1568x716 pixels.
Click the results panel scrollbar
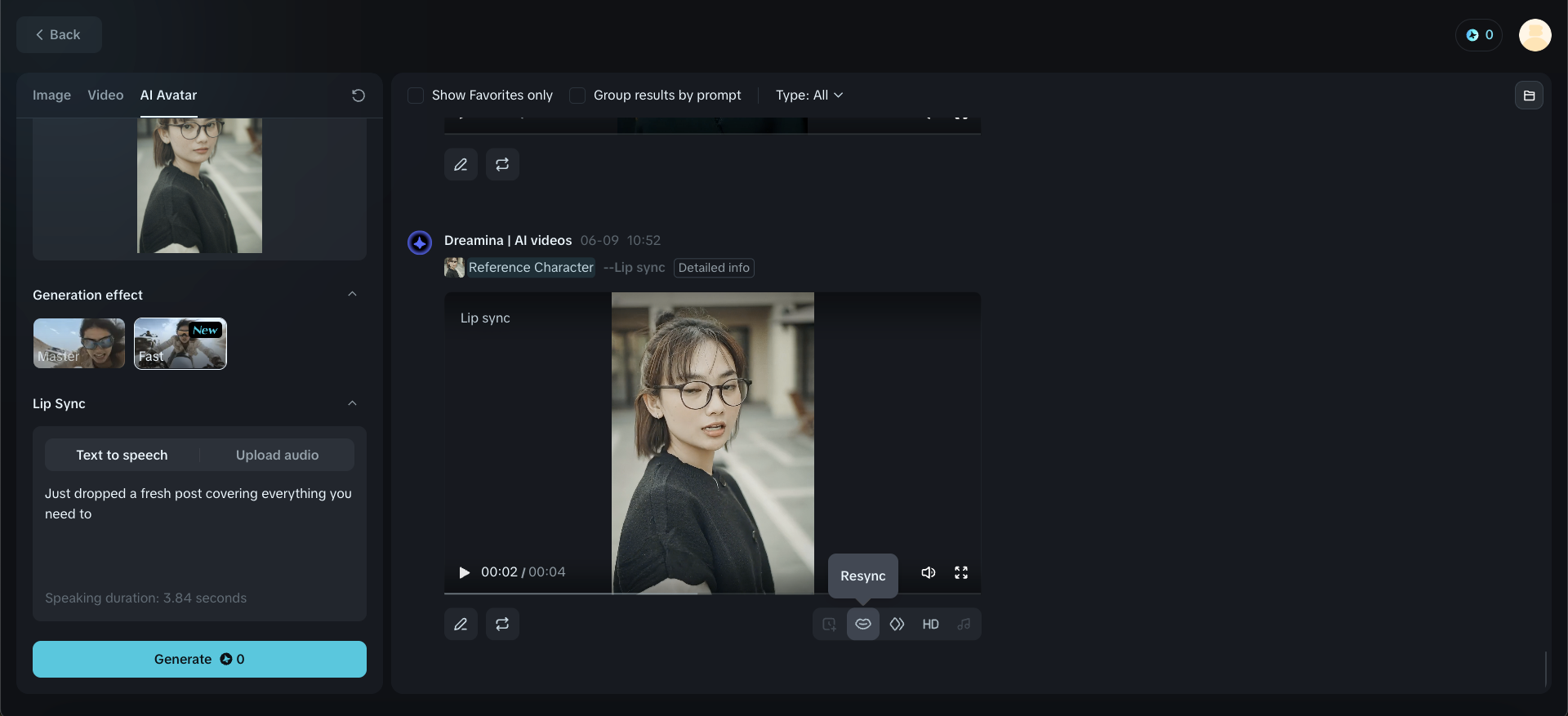coord(1546,668)
